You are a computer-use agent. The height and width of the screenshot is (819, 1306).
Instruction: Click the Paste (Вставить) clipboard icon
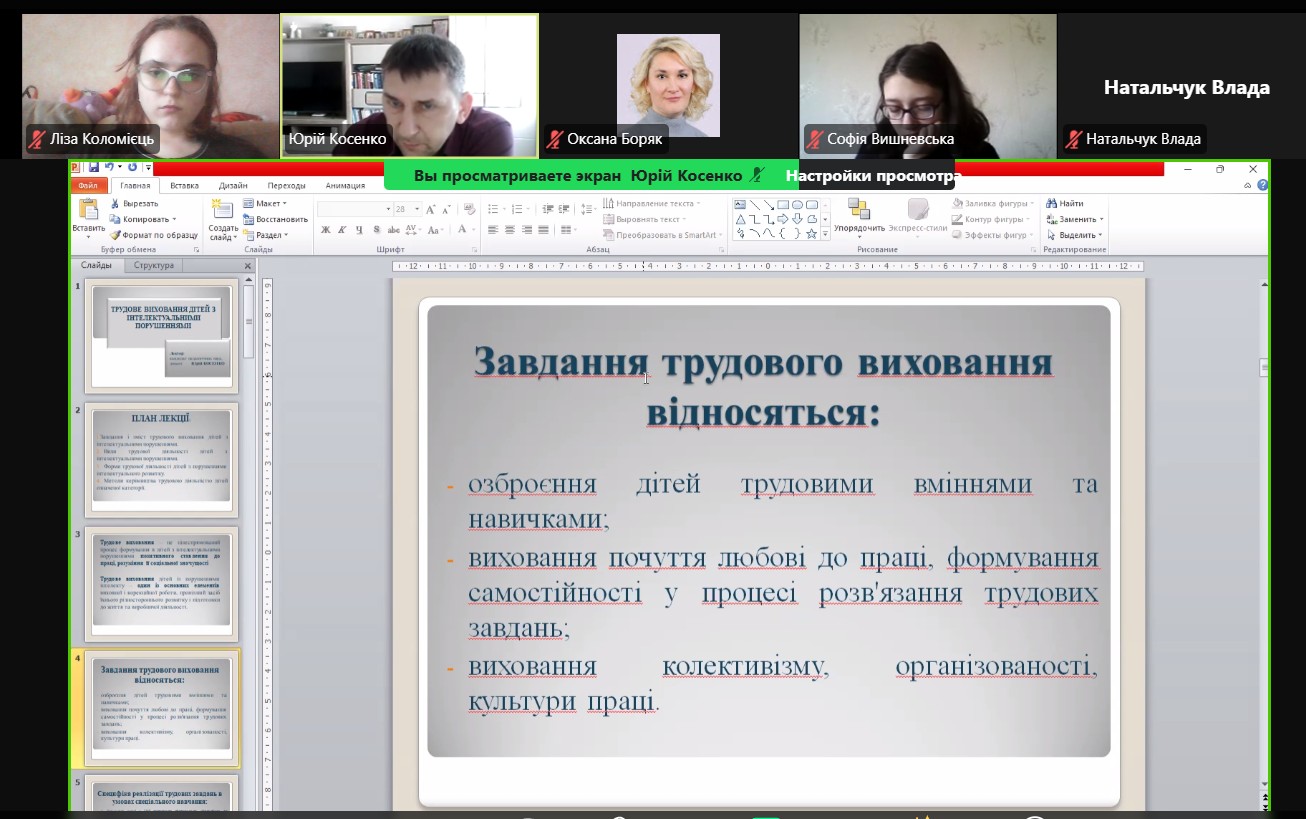[x=88, y=210]
